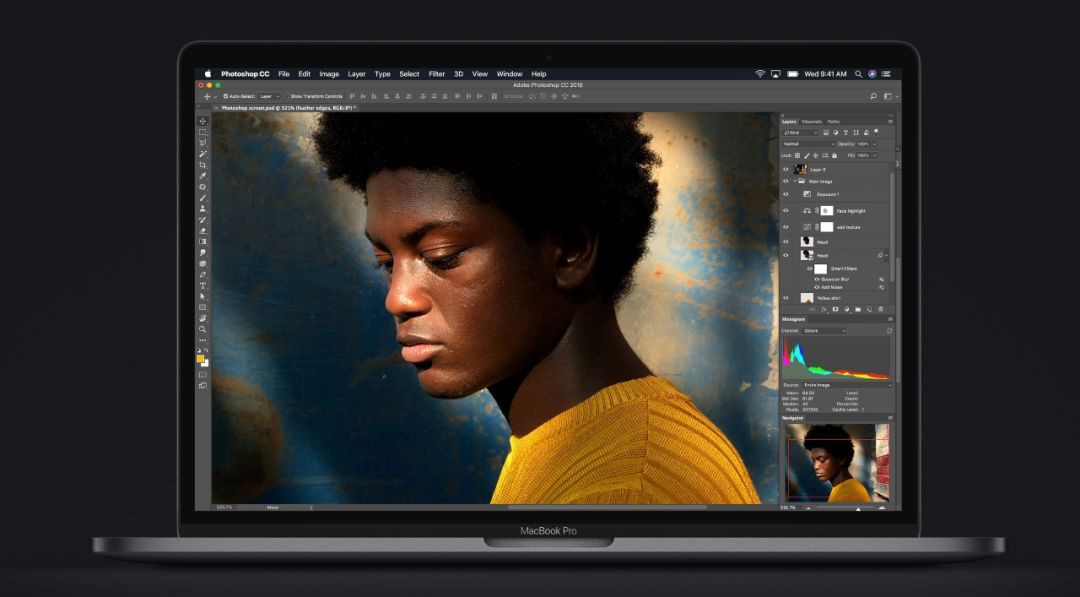
Task: Open the Normal blend mode dropdown
Action: [808, 144]
